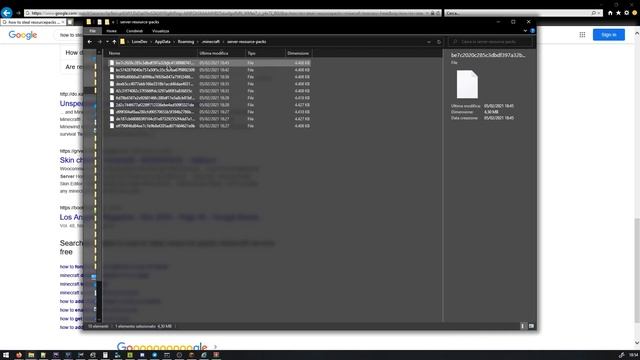The height and width of the screenshot is (360, 640).
Task: Select the file modified at 18:42
Action: click(210, 70)
